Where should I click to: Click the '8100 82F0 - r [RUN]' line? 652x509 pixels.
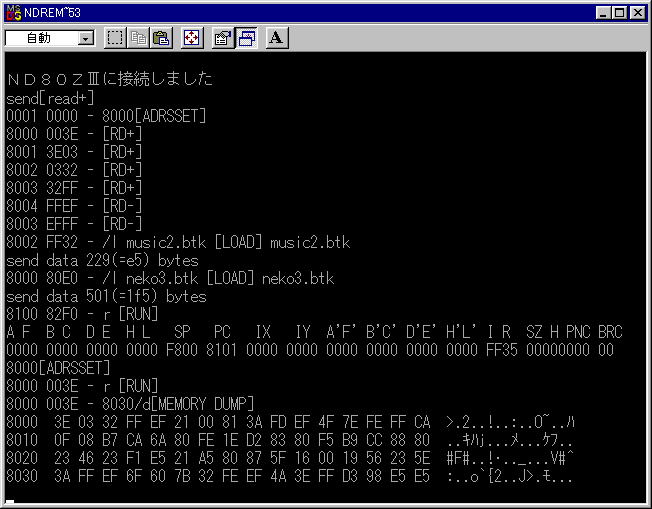(x=82, y=314)
